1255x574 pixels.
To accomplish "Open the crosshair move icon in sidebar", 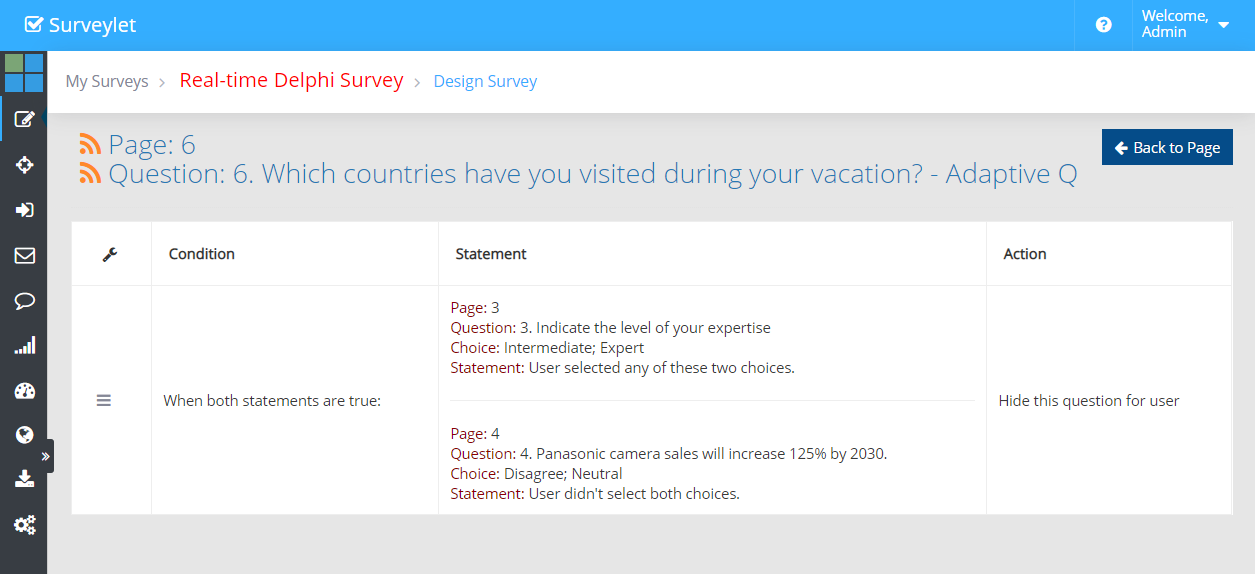I will [x=25, y=164].
